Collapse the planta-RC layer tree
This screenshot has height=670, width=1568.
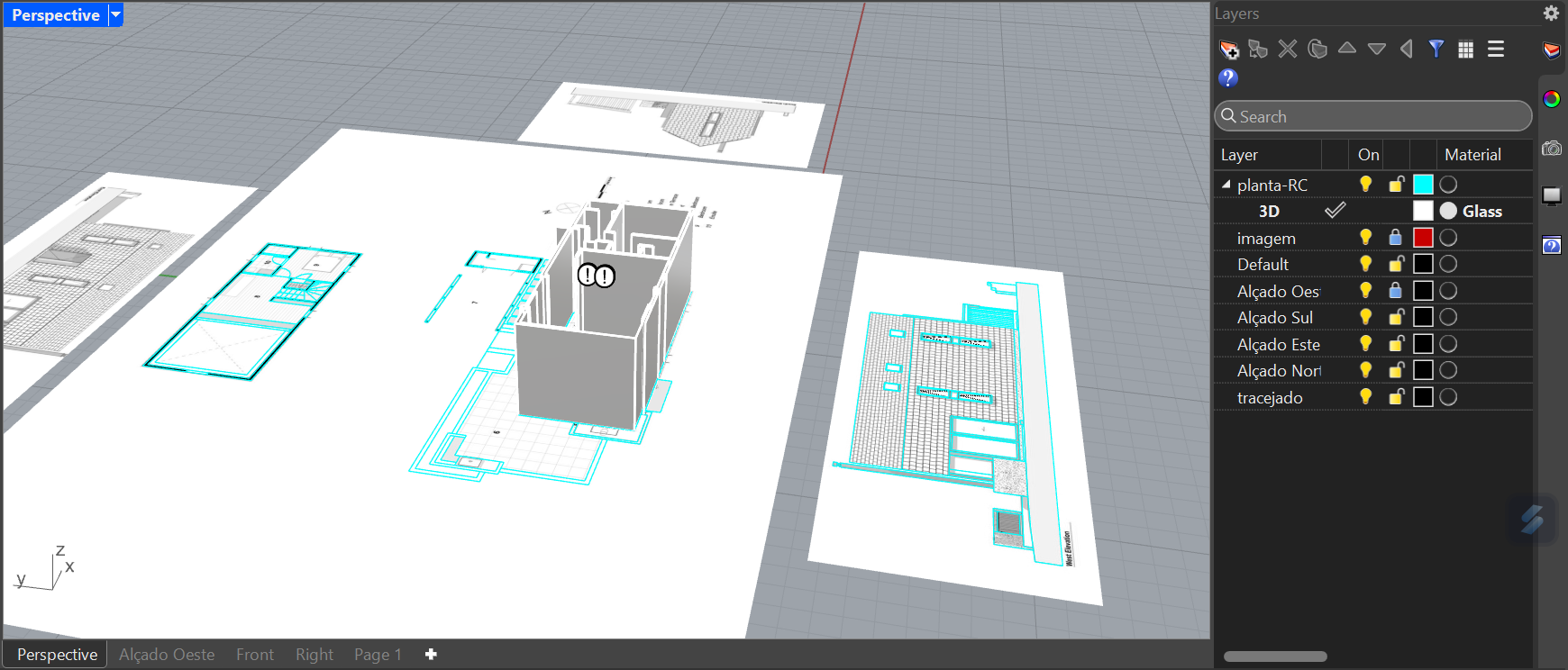[1226, 185]
